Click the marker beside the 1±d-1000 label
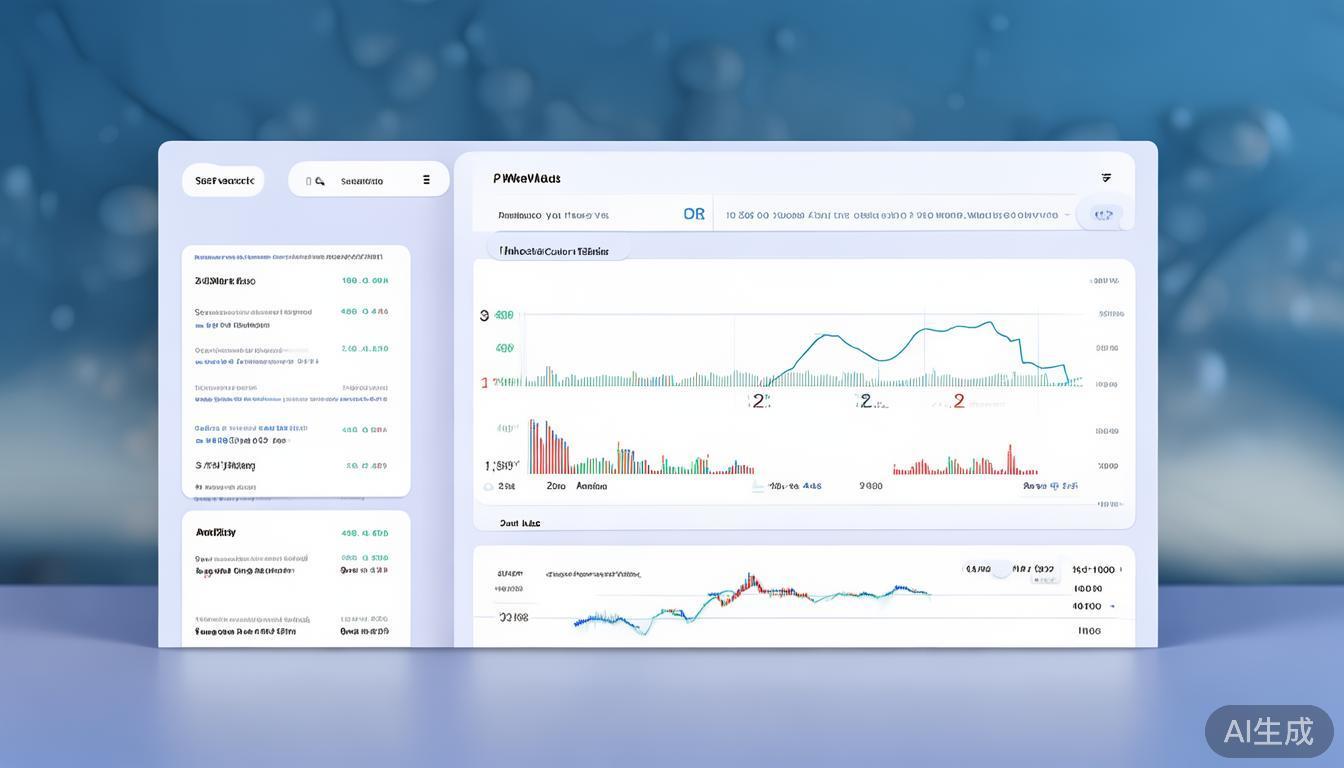 pos(1120,570)
